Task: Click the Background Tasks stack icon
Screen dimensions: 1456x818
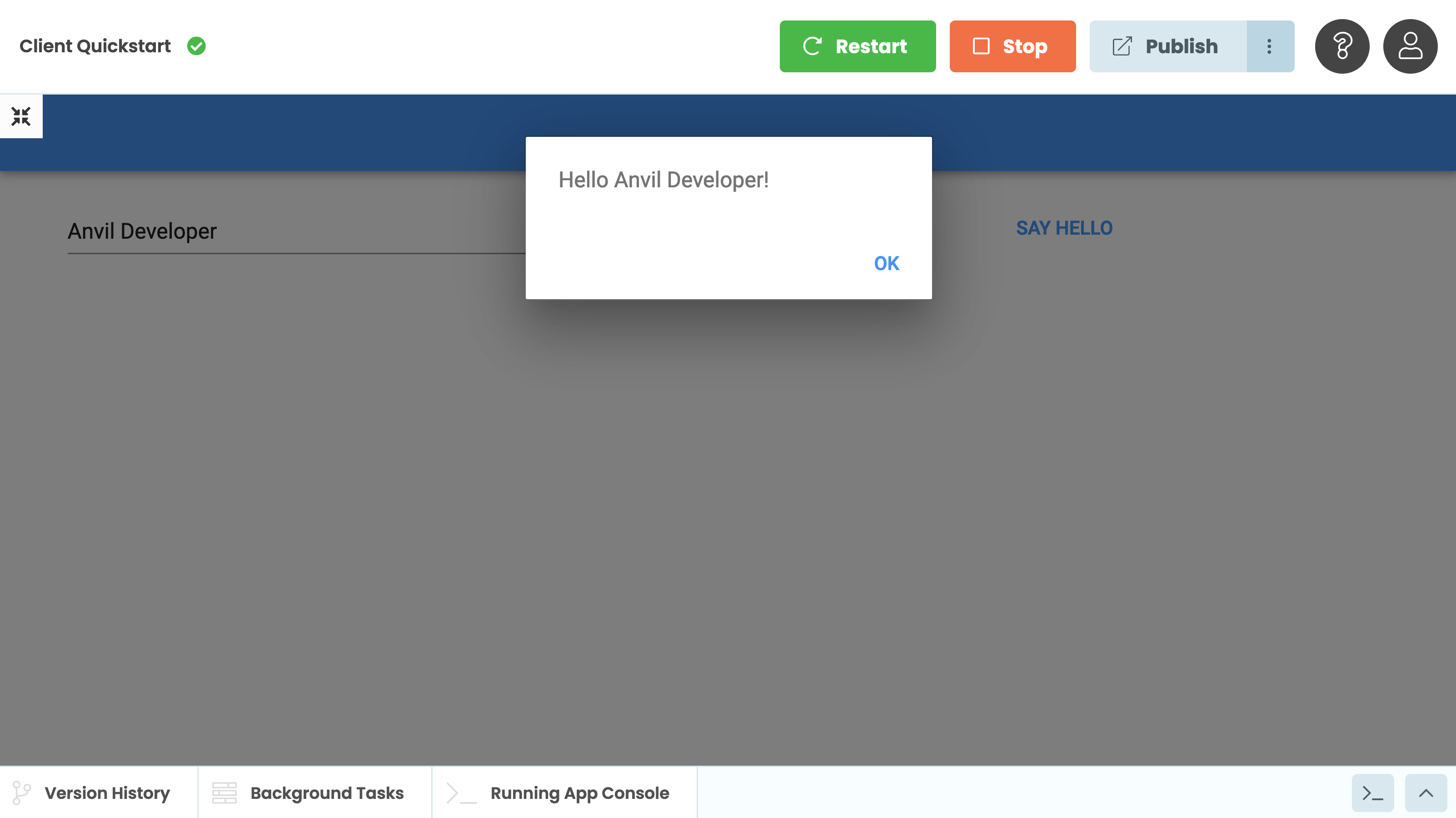Action: coord(224,793)
